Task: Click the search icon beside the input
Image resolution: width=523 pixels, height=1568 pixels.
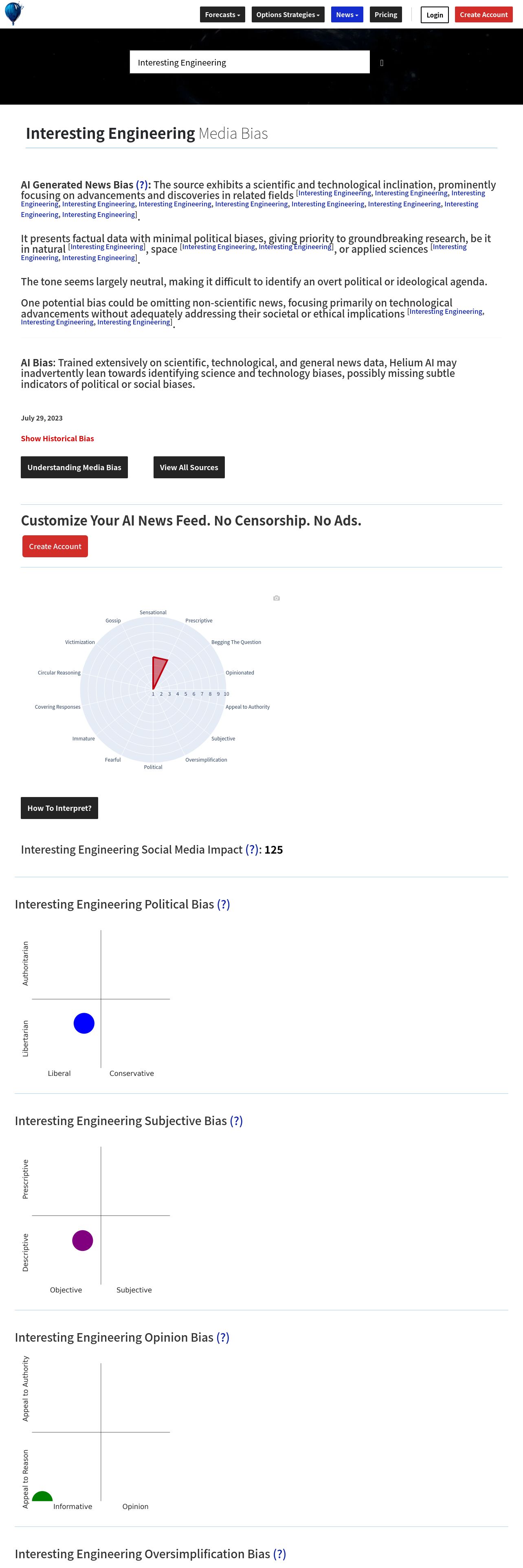Action: click(382, 63)
